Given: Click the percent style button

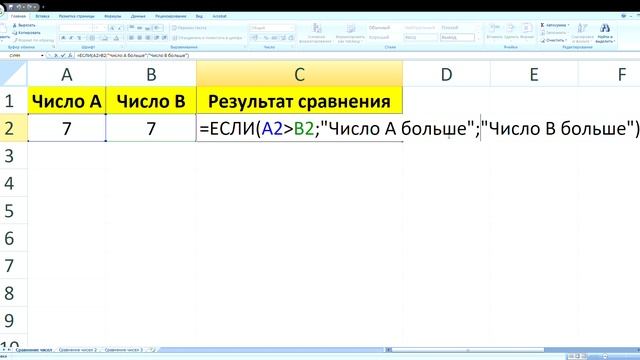Looking at the screenshot, I should pos(266,38).
